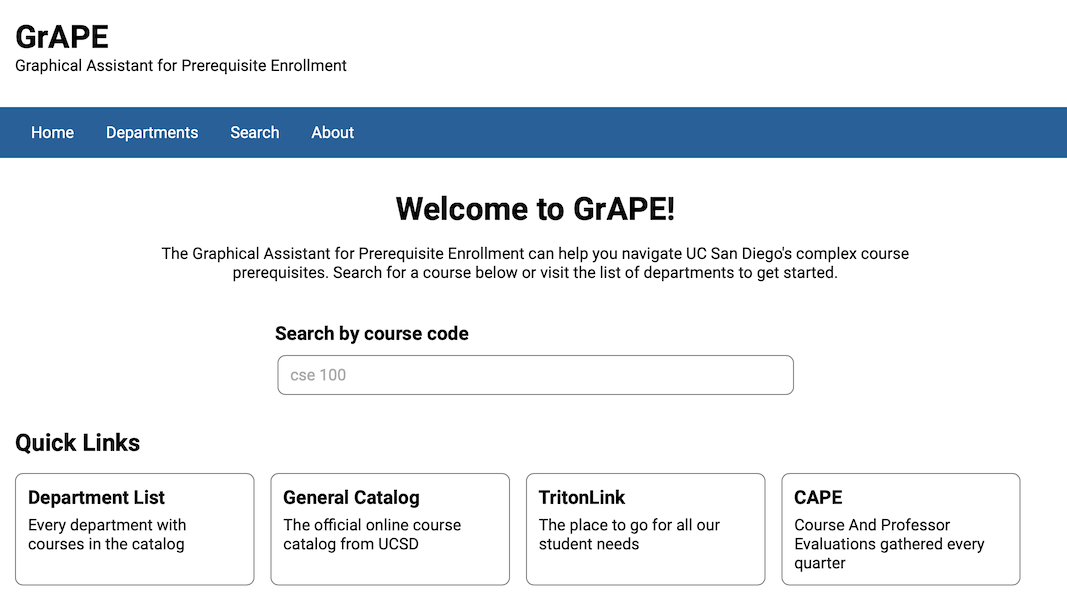Viewport: 1067px width, 600px height.
Task: Go to the Home page
Action: click(52, 133)
